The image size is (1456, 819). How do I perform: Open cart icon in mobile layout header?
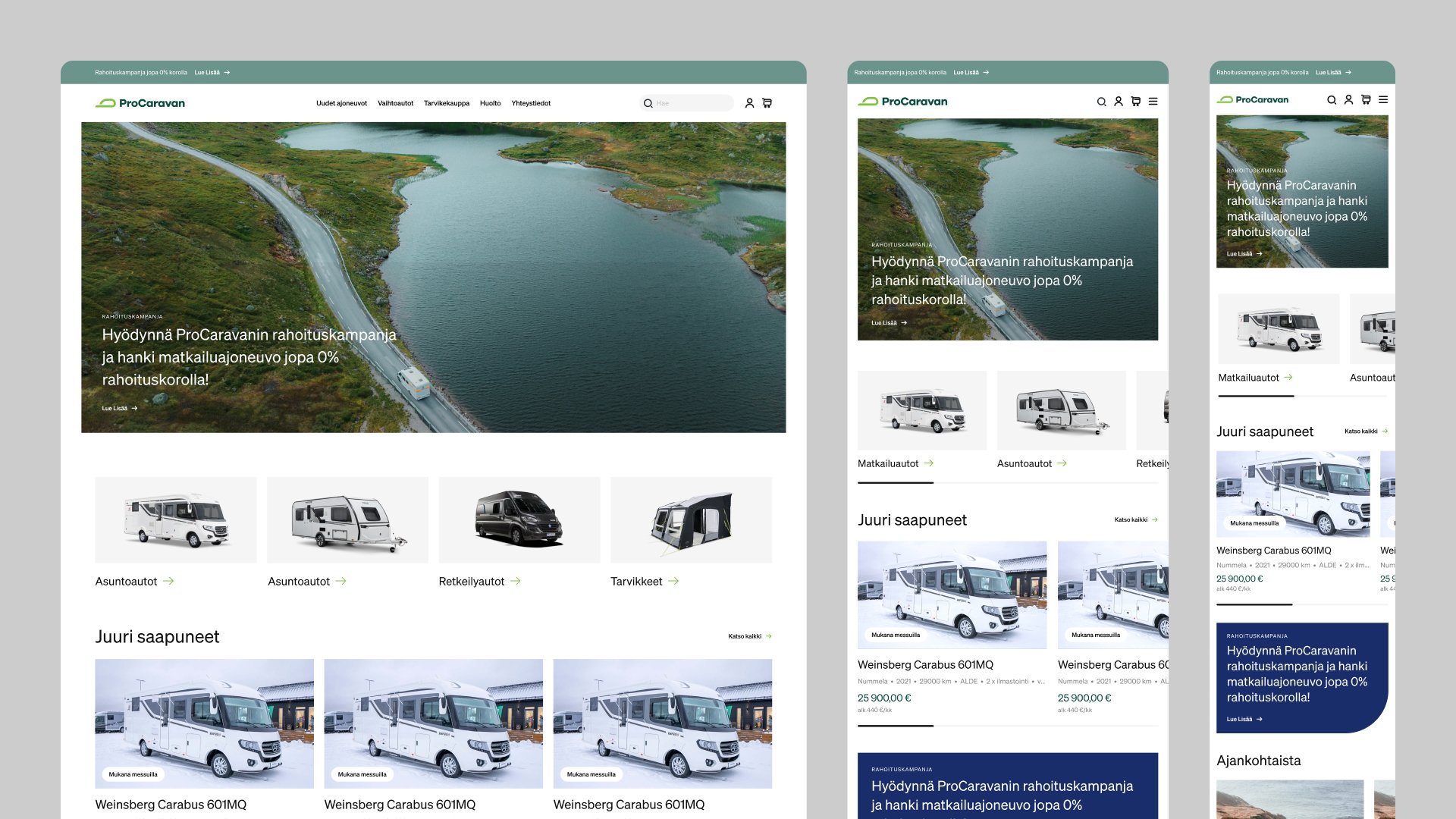(1366, 99)
